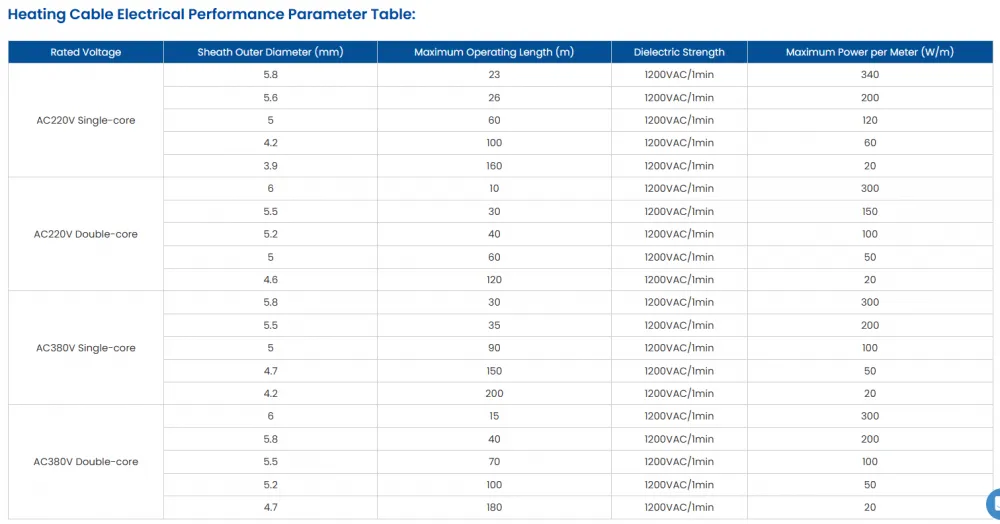Select the AC380V Single-core cell
Viewport: 1000px width, 524px height.
tap(85, 348)
